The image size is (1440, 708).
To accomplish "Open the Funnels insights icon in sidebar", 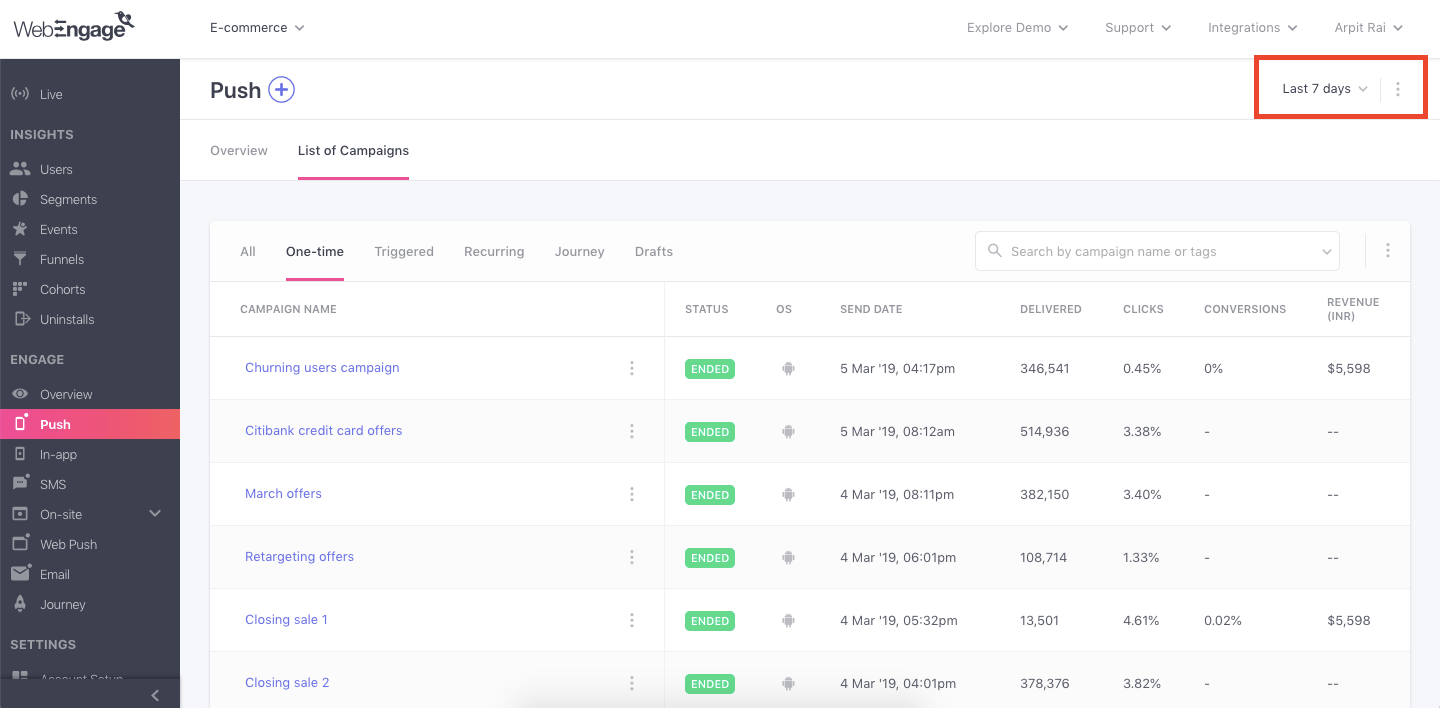I will 20,259.
